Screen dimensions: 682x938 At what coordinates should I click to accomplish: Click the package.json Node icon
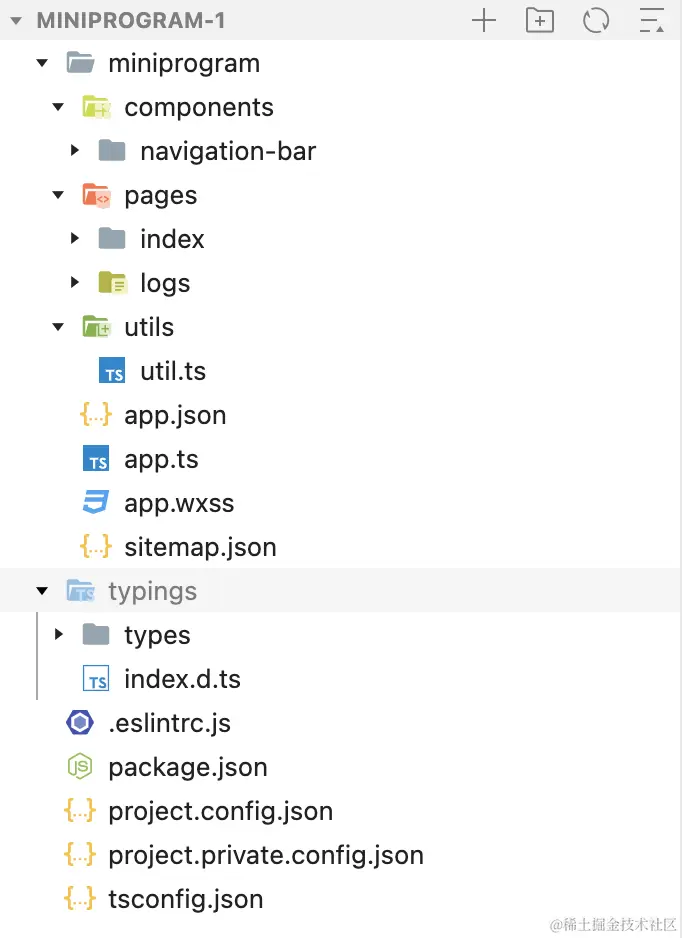[x=80, y=767]
